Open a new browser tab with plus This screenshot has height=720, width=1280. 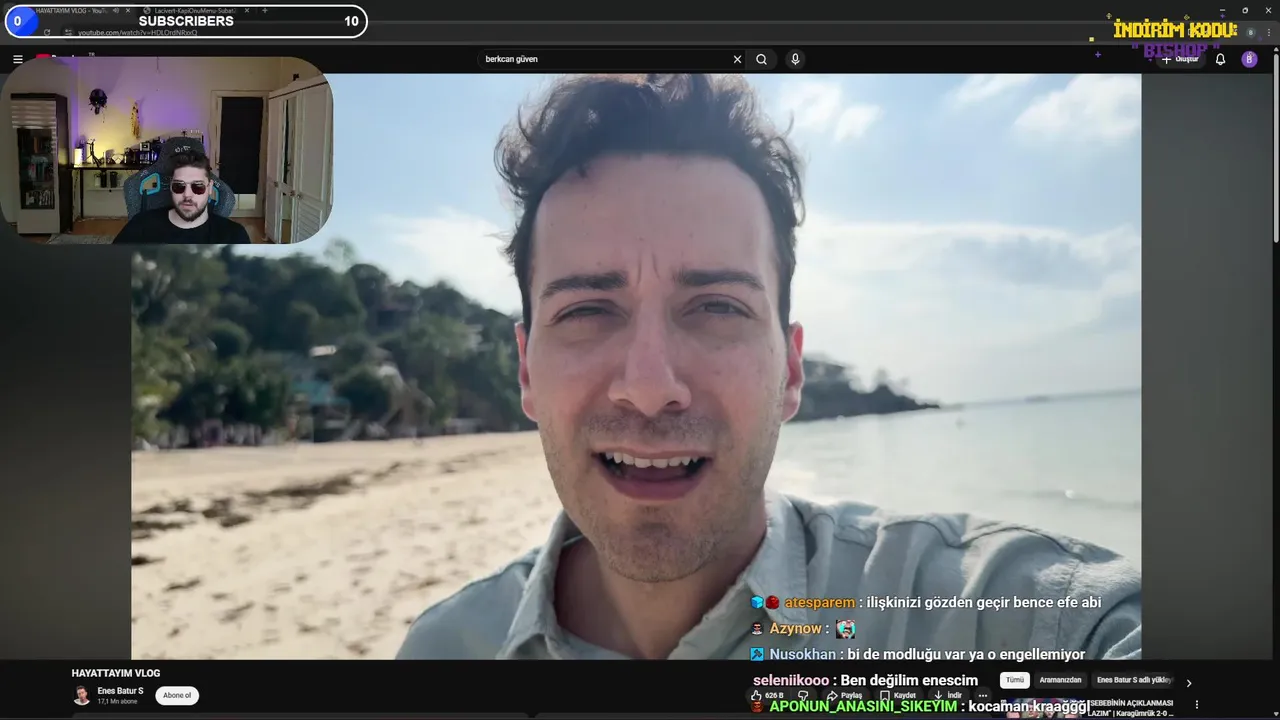(x=264, y=10)
